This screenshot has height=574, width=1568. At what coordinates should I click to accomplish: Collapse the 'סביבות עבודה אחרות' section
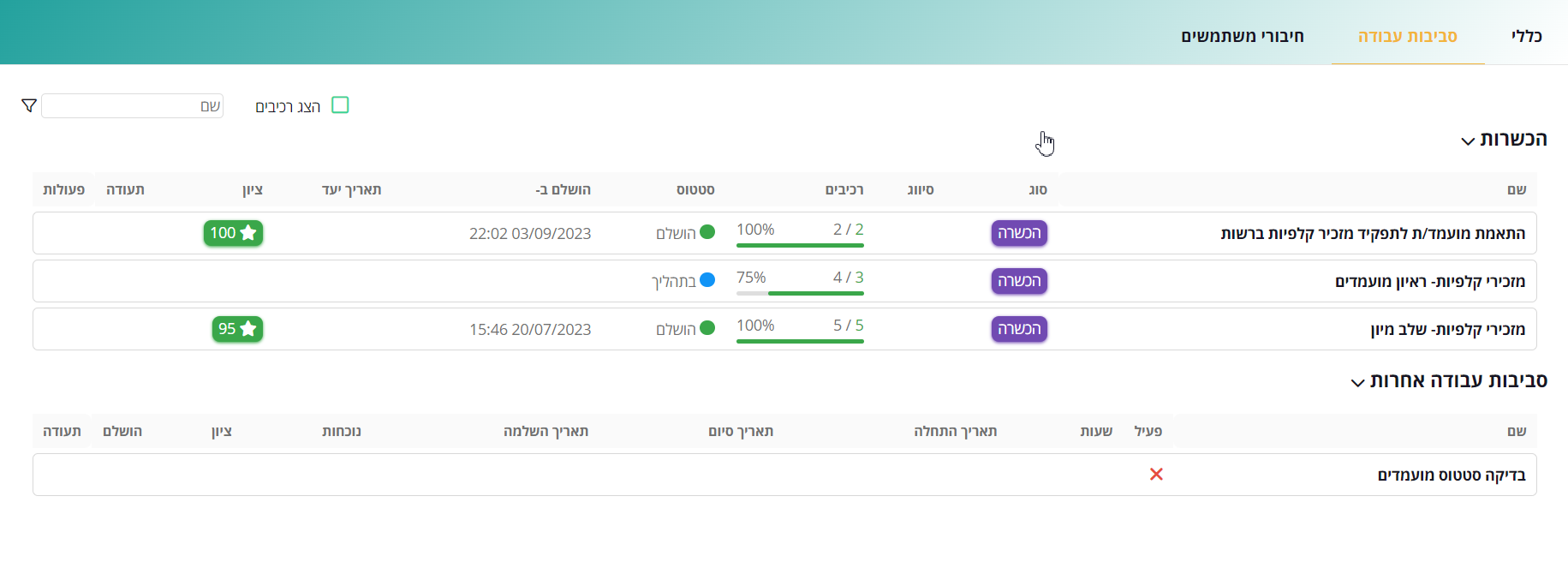[x=1357, y=382]
